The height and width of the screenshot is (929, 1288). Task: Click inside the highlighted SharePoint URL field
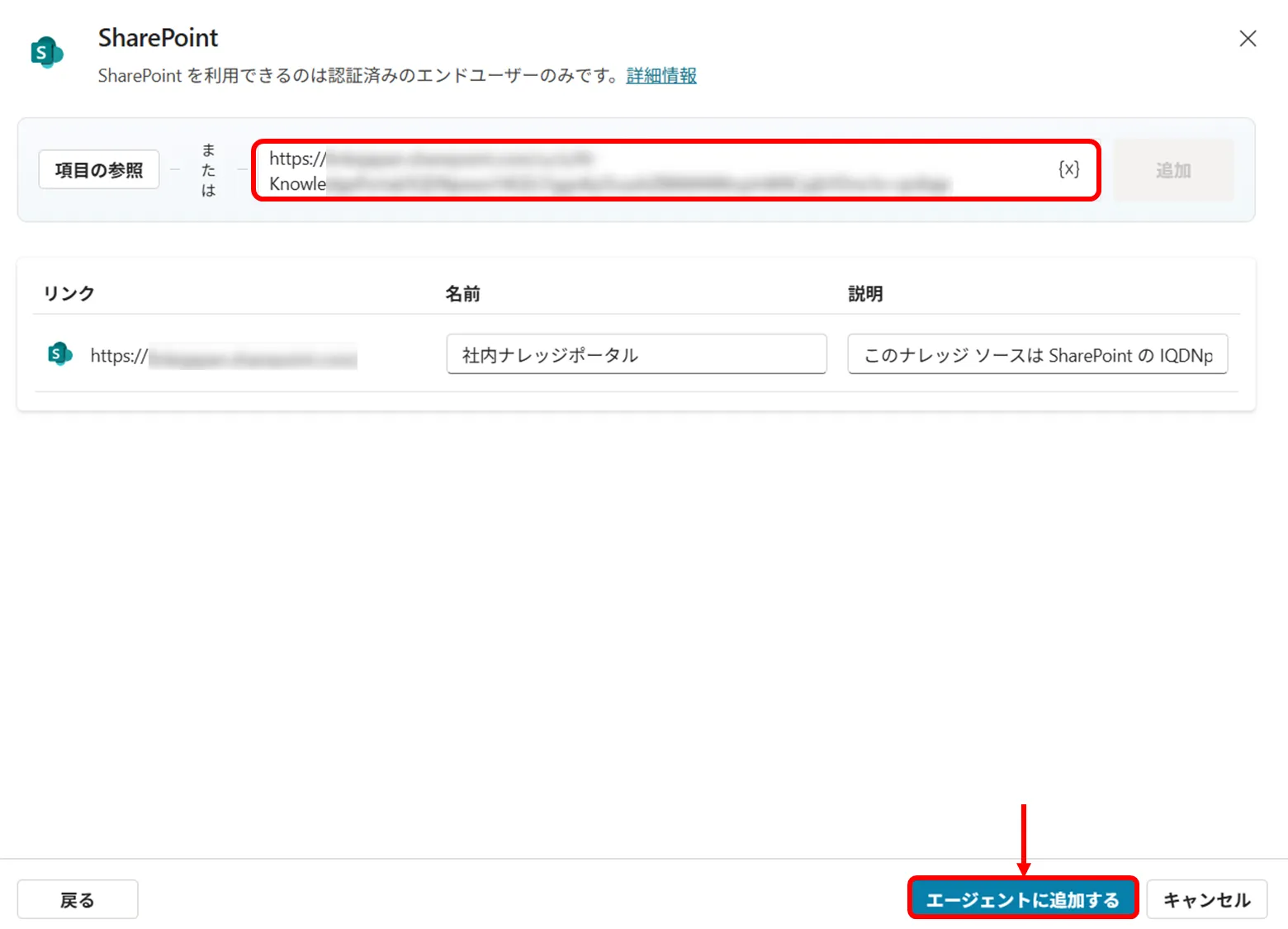click(x=661, y=169)
